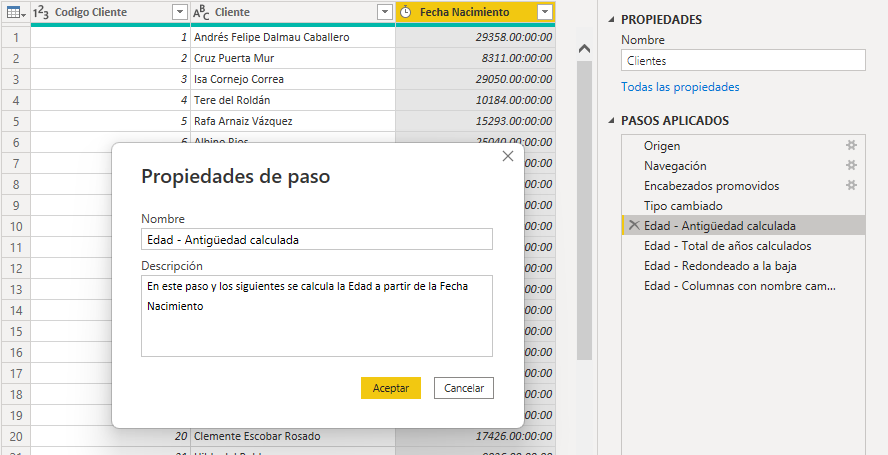The height and width of the screenshot is (455, 888).
Task: Select the Tipo cambiado step
Action: pos(743,205)
